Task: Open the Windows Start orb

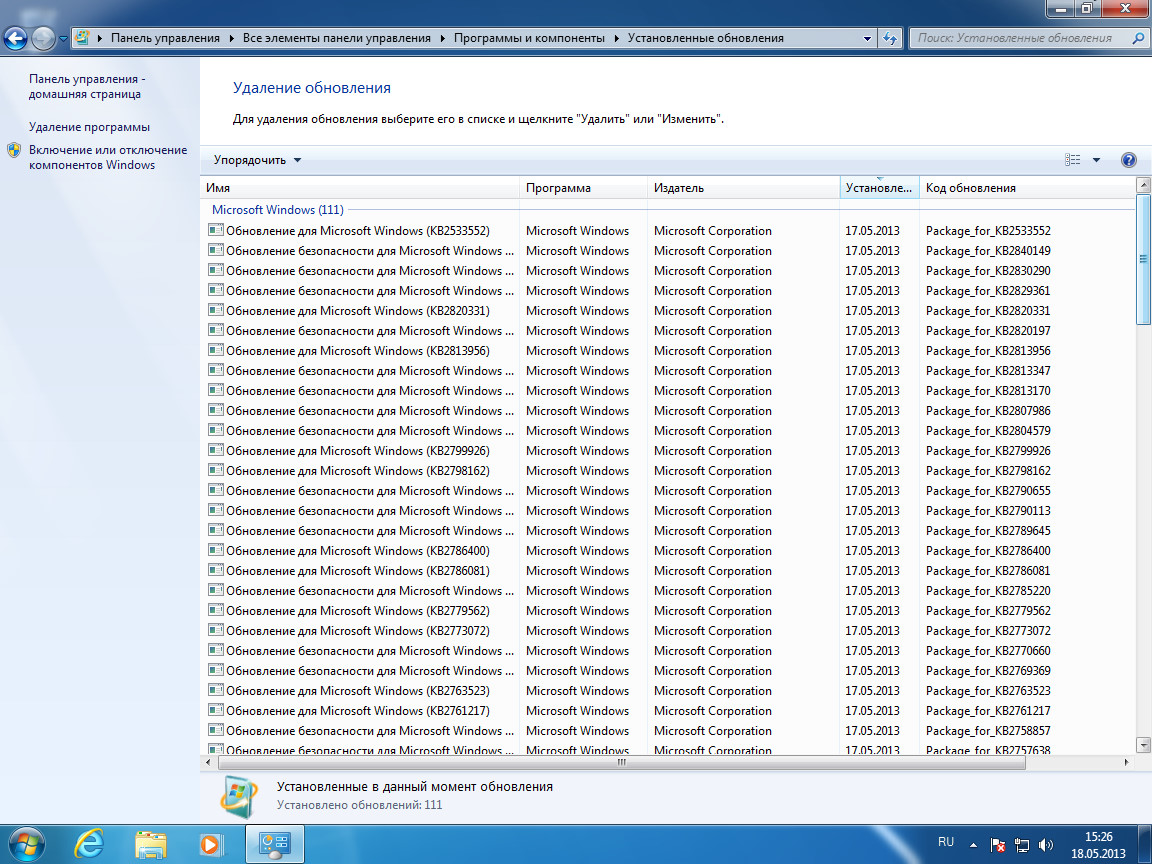Action: (25, 844)
